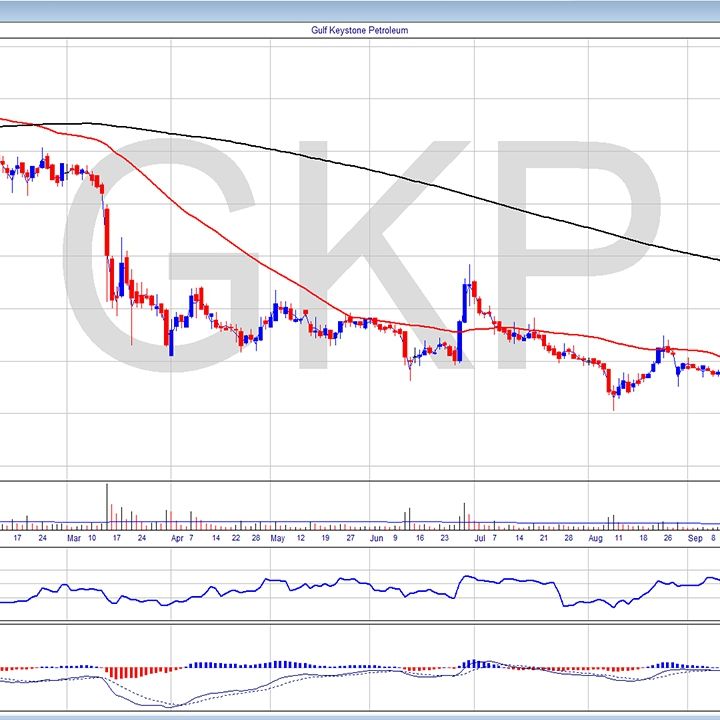Select the Apr label on date axis
720x720 pixels.
[x=177, y=537]
